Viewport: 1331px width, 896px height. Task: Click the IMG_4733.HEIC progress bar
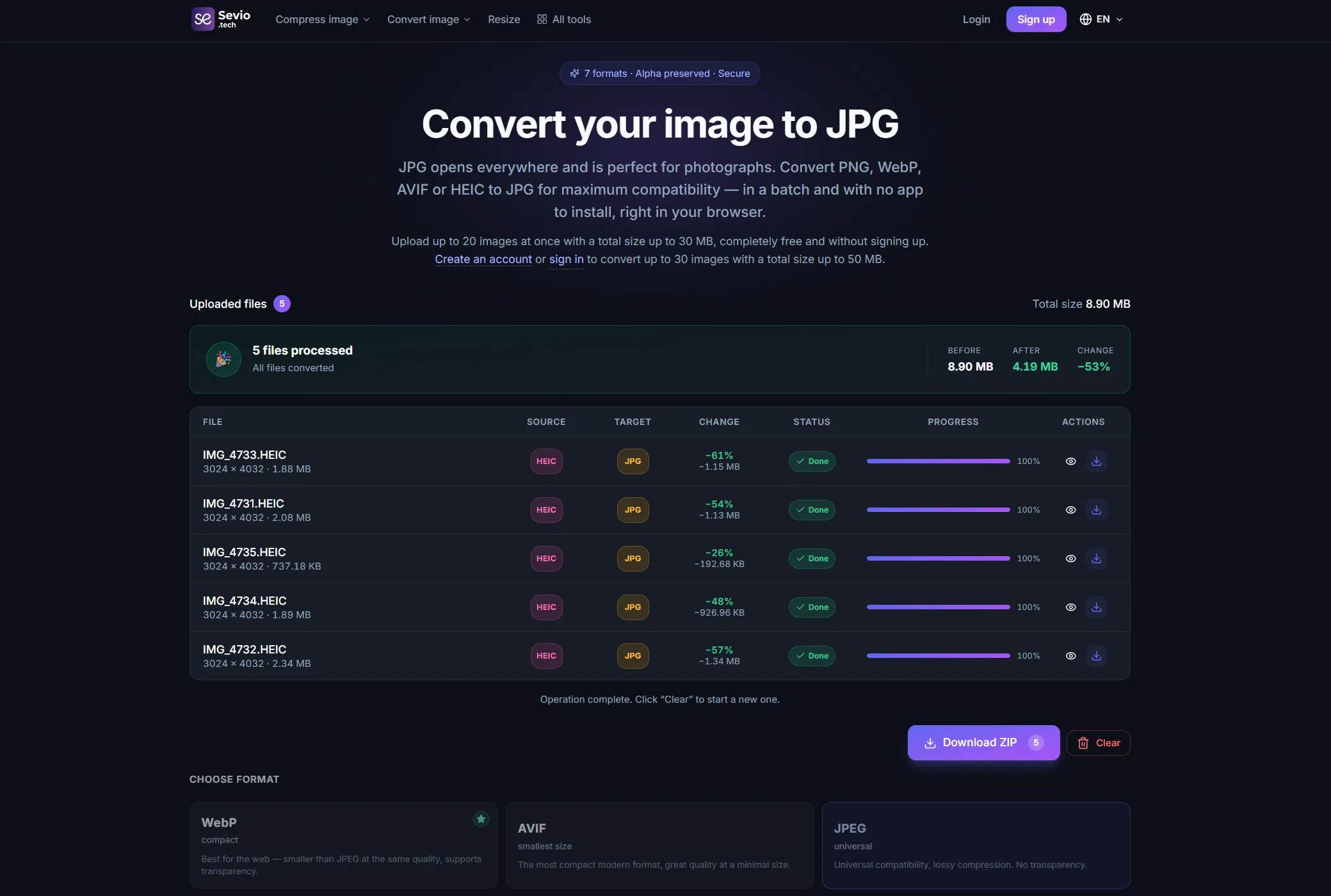938,461
